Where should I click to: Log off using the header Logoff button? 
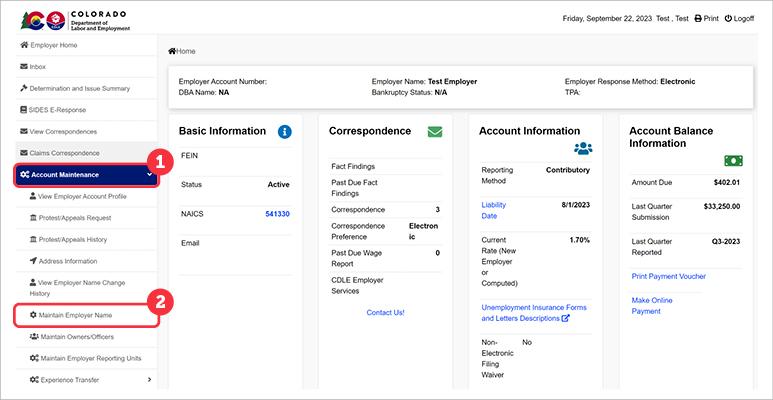(738, 18)
